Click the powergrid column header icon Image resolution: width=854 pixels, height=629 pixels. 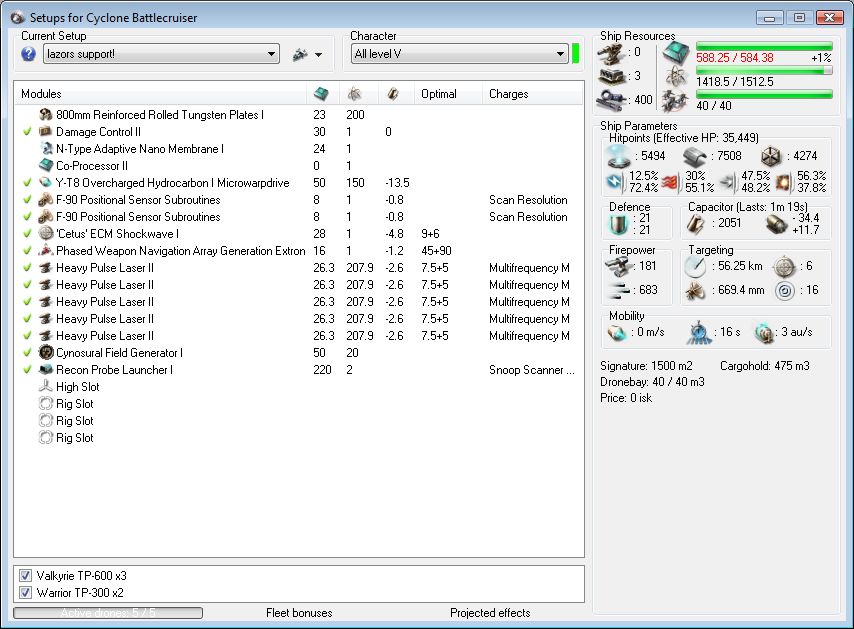coord(355,94)
